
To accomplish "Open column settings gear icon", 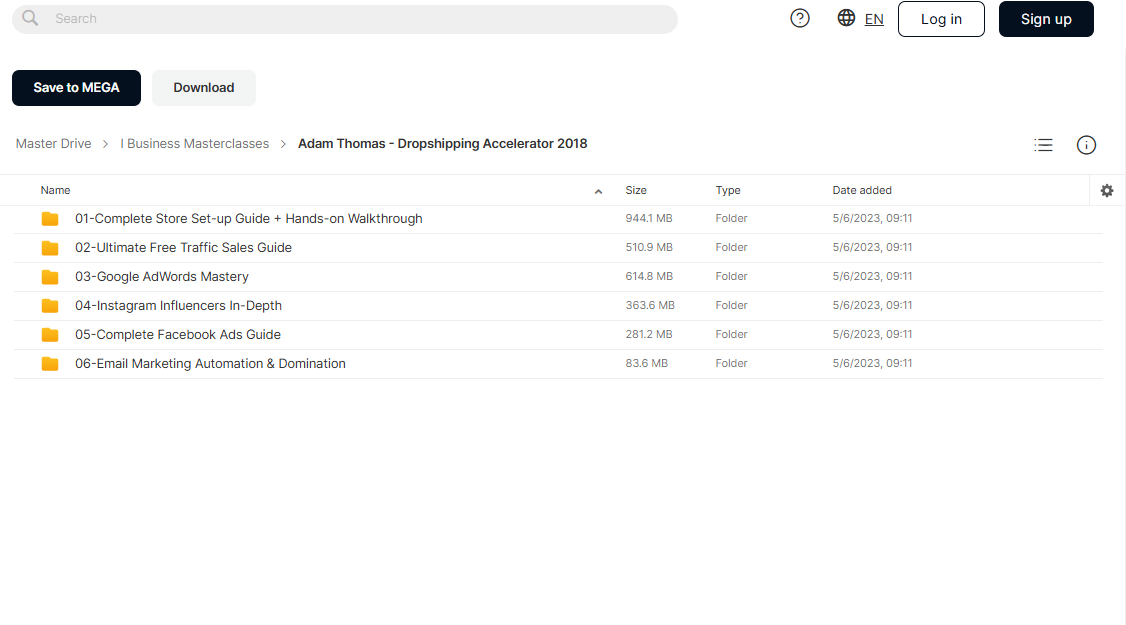I will (x=1107, y=190).
